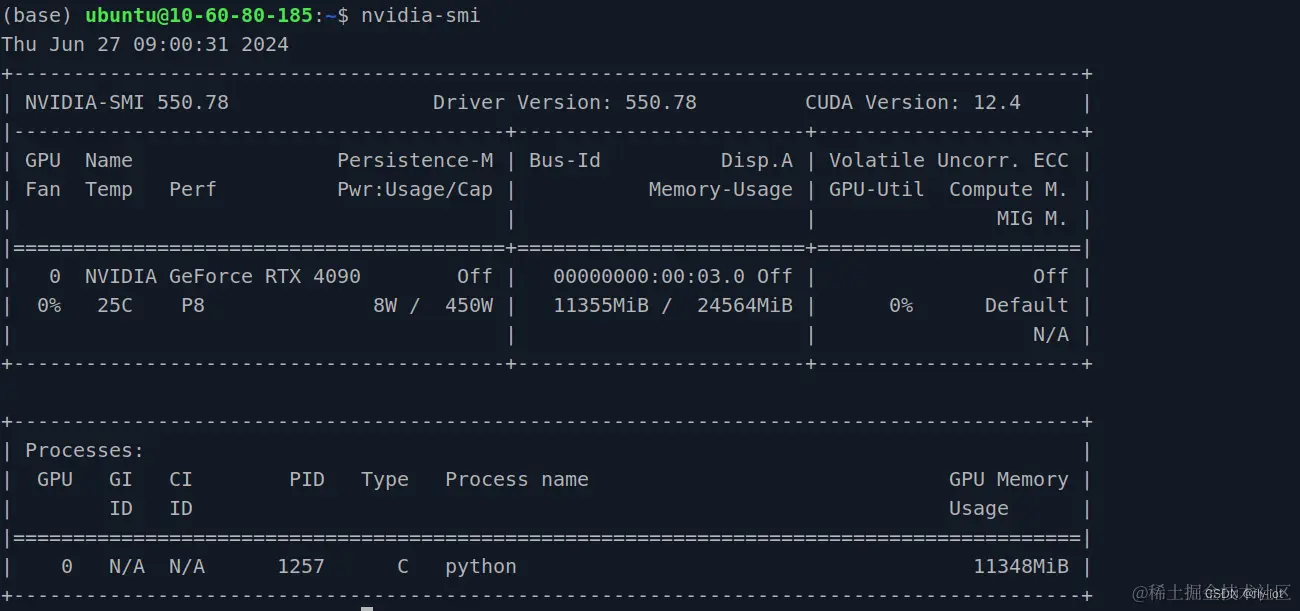Click the 8W / 450W power usage
Viewport: 1300px width, 611px height.
coord(433,306)
